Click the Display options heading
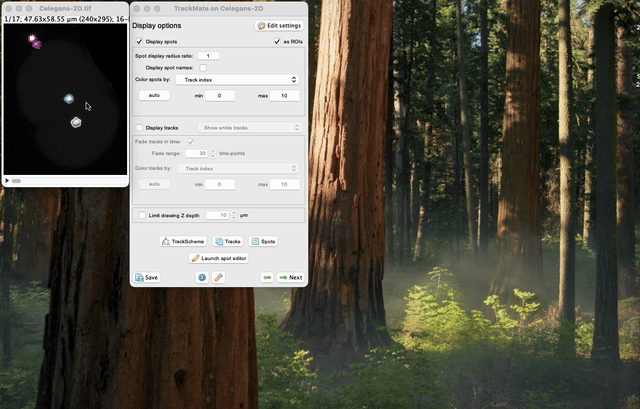 [x=157, y=26]
